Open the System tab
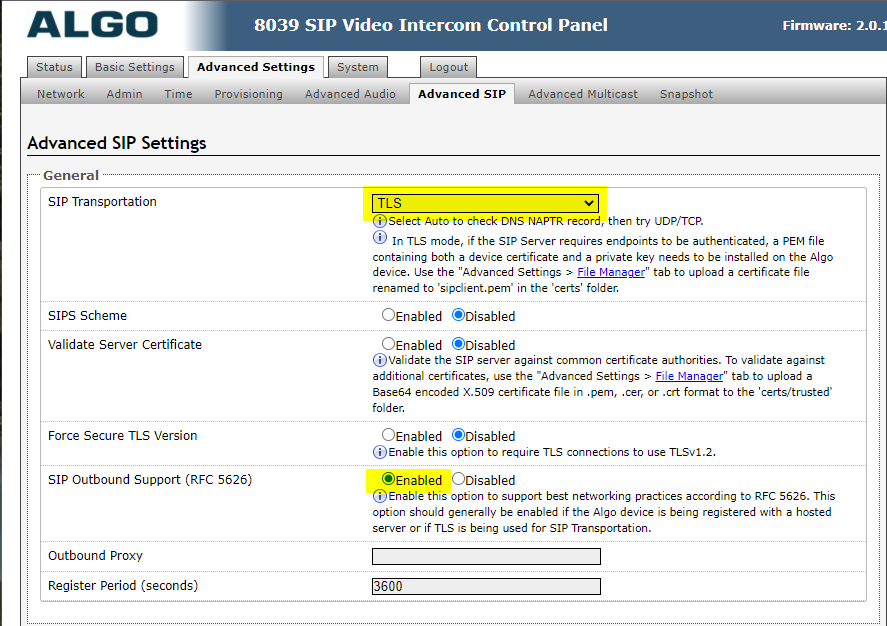 [x=358, y=67]
